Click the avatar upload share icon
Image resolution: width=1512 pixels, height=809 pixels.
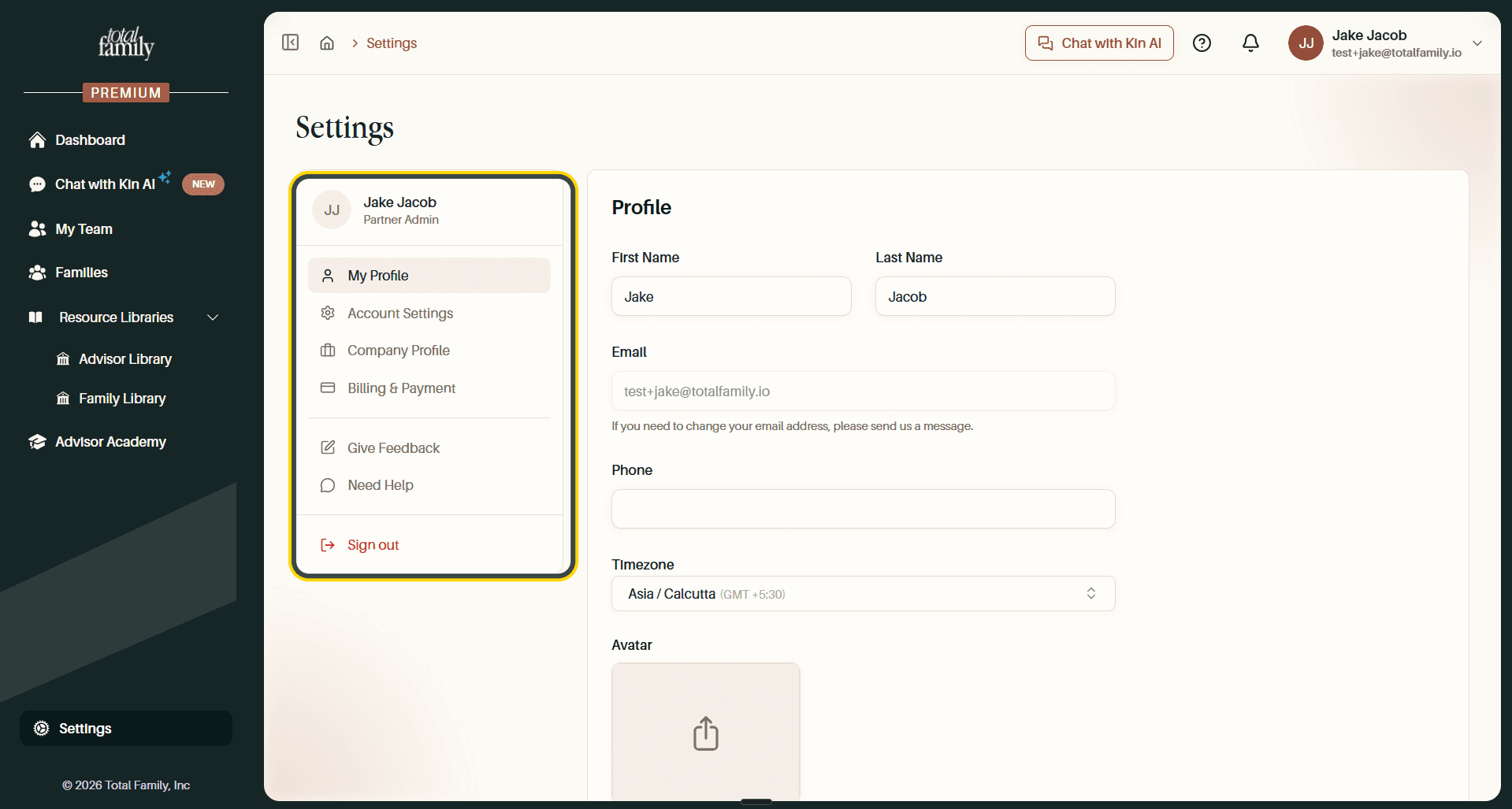[x=706, y=733]
